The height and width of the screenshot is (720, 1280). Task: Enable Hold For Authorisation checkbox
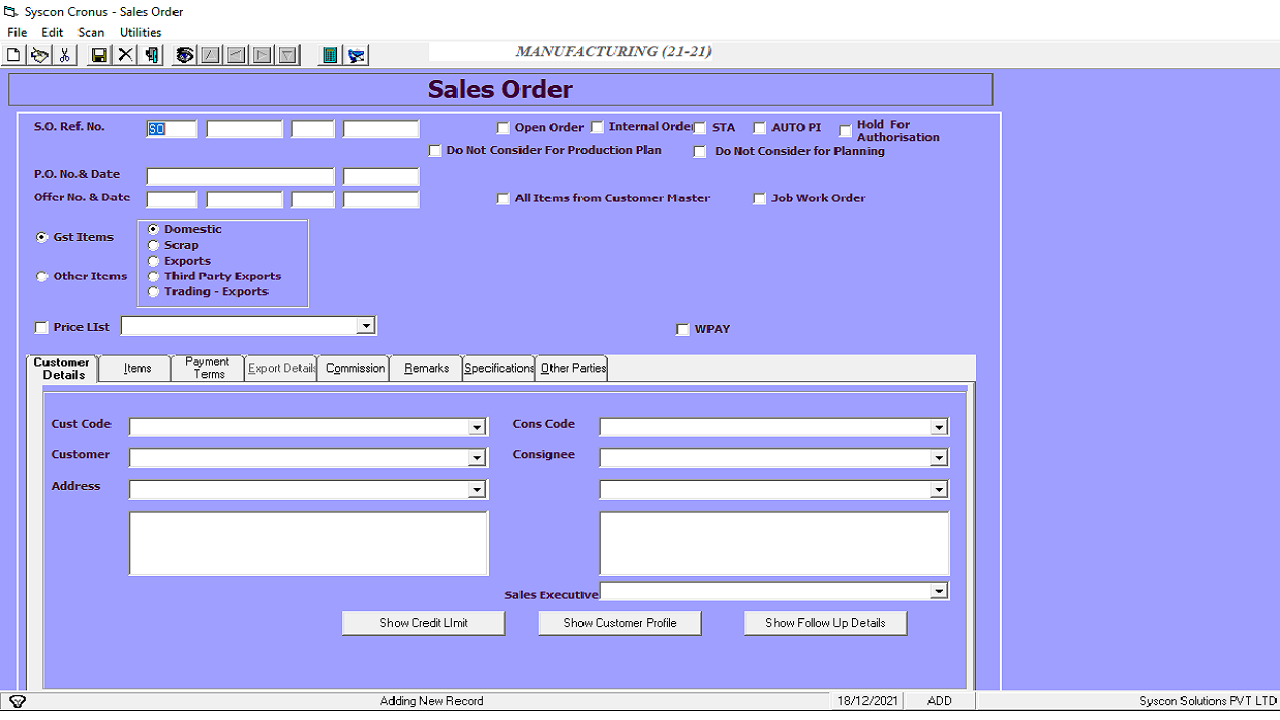point(846,131)
